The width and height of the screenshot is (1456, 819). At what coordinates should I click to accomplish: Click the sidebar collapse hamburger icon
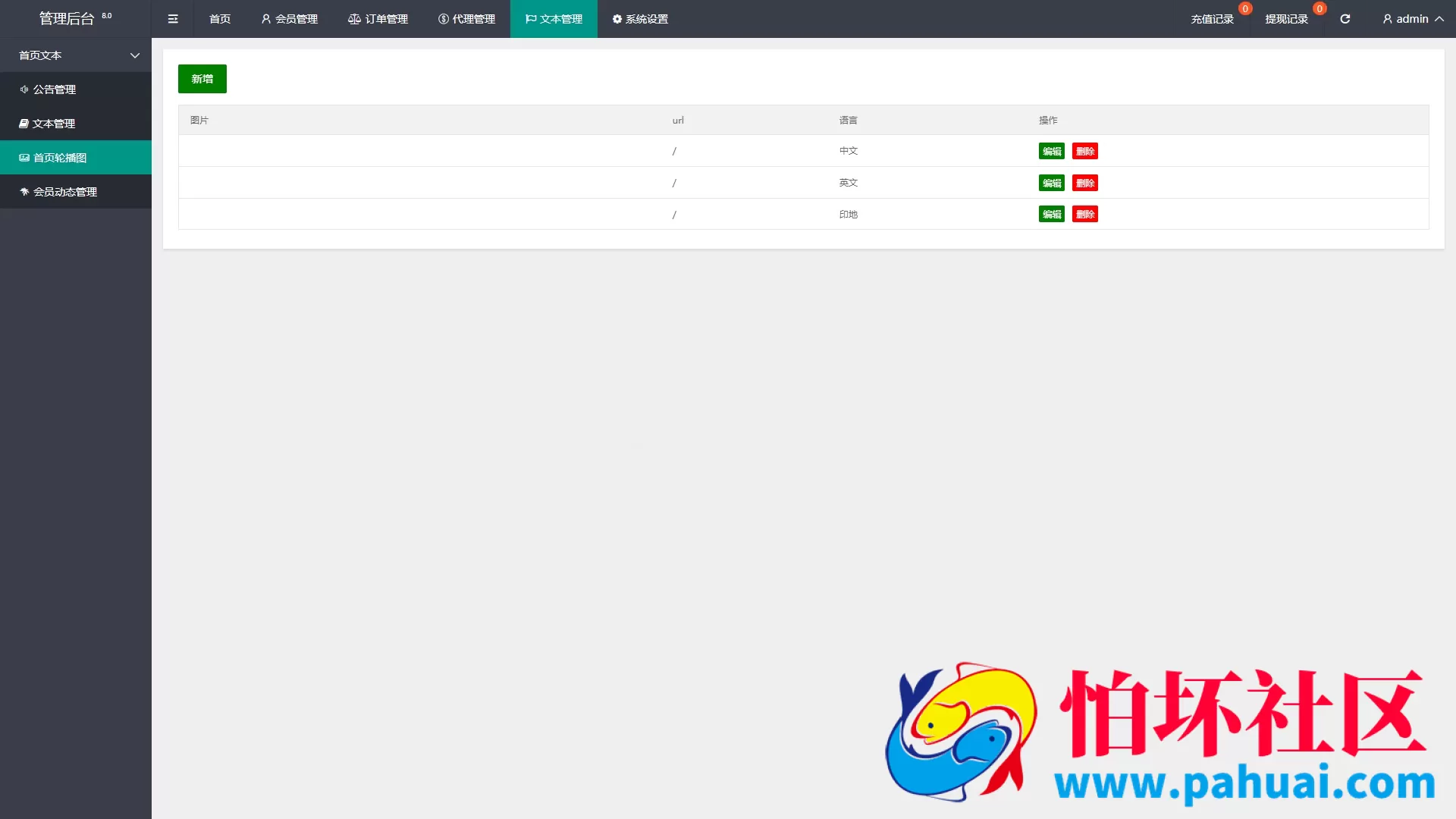tap(173, 19)
